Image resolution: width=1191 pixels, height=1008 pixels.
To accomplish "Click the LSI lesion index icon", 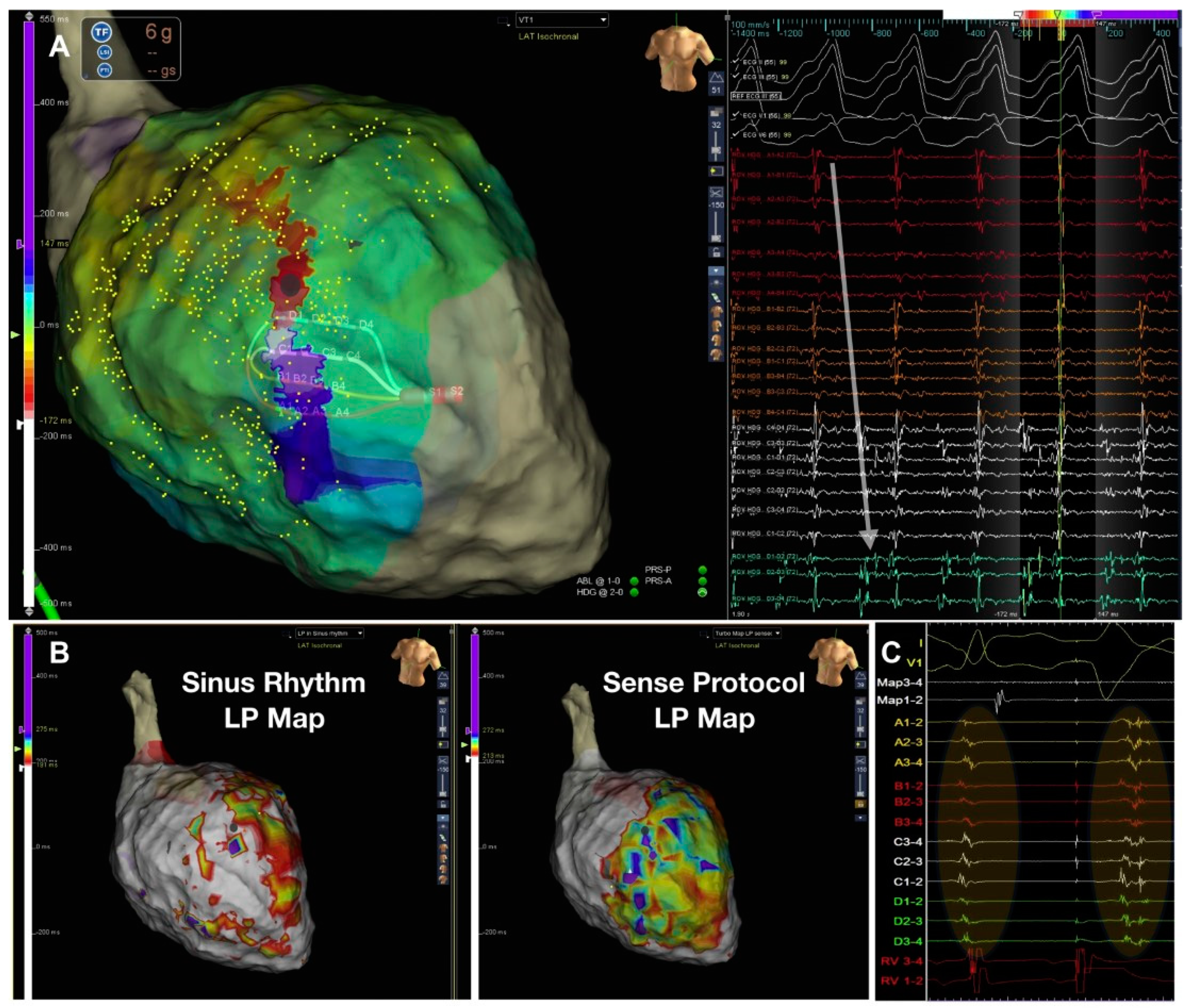I will [105, 52].
